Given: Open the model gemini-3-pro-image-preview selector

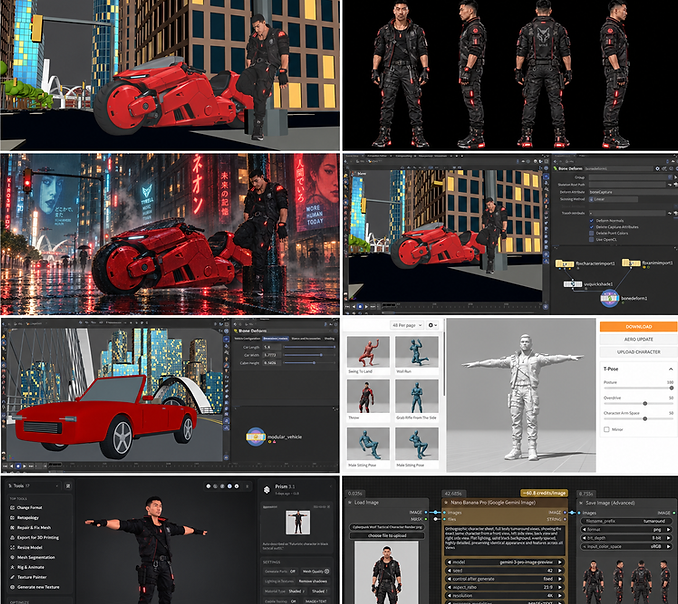Looking at the screenshot, I should (x=505, y=562).
